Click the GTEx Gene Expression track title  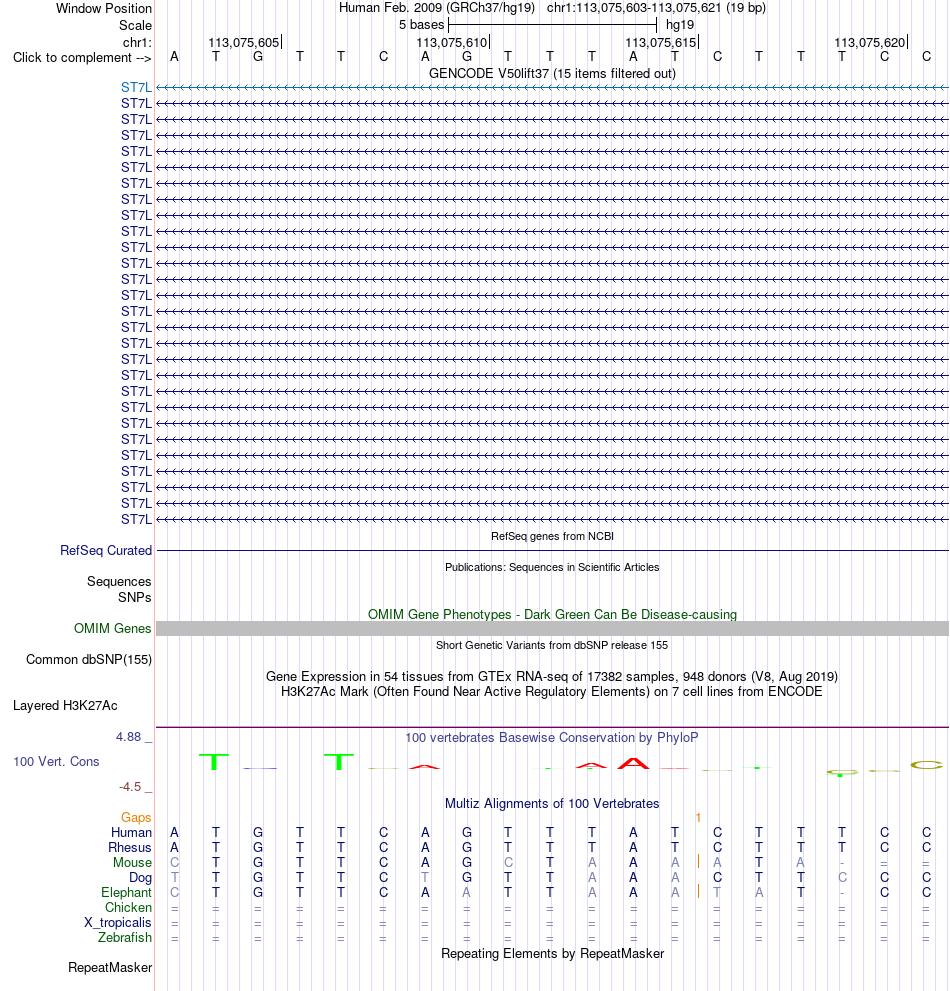pos(552,676)
